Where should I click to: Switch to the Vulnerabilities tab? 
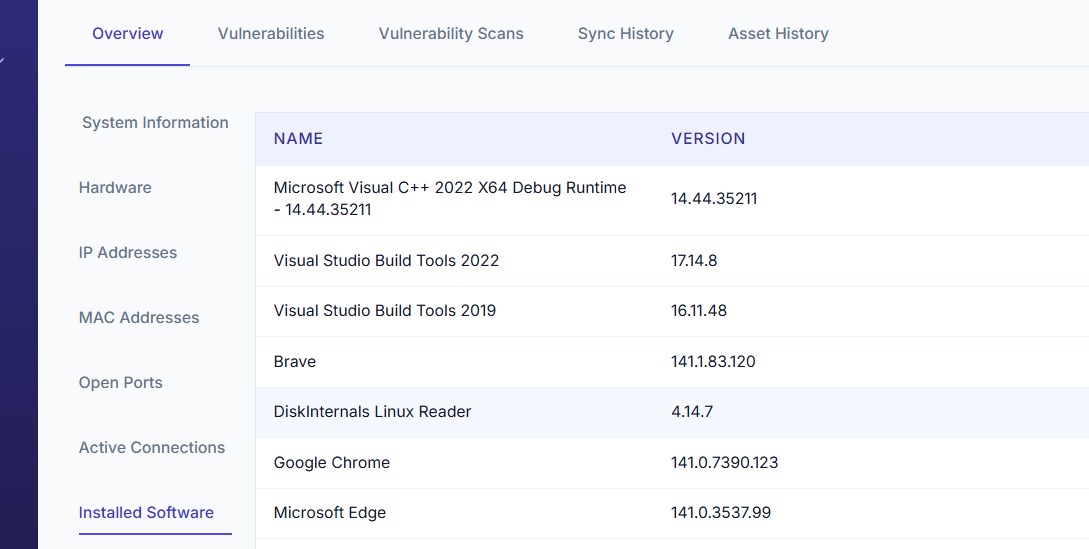point(271,33)
